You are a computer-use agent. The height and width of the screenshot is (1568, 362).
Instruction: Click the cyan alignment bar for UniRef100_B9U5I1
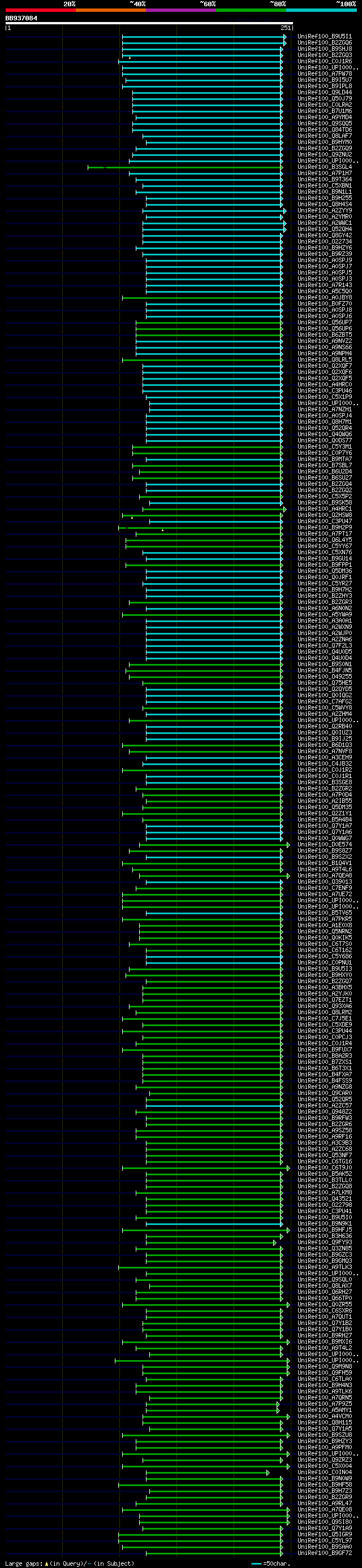click(204, 37)
